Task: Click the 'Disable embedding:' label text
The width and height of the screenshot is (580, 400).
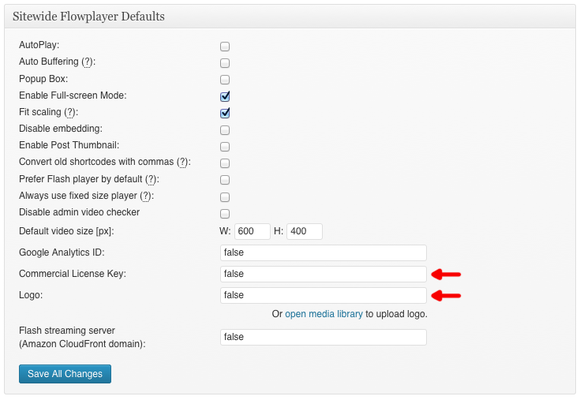Action: point(61,129)
